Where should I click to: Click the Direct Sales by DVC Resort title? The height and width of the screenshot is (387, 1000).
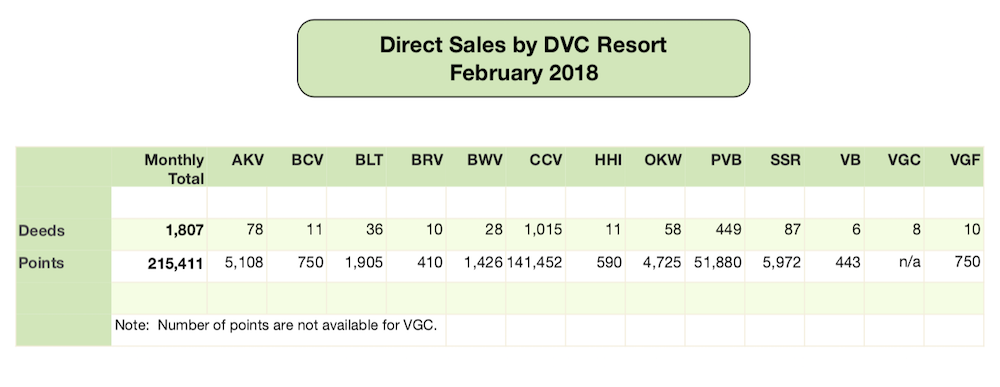click(524, 45)
